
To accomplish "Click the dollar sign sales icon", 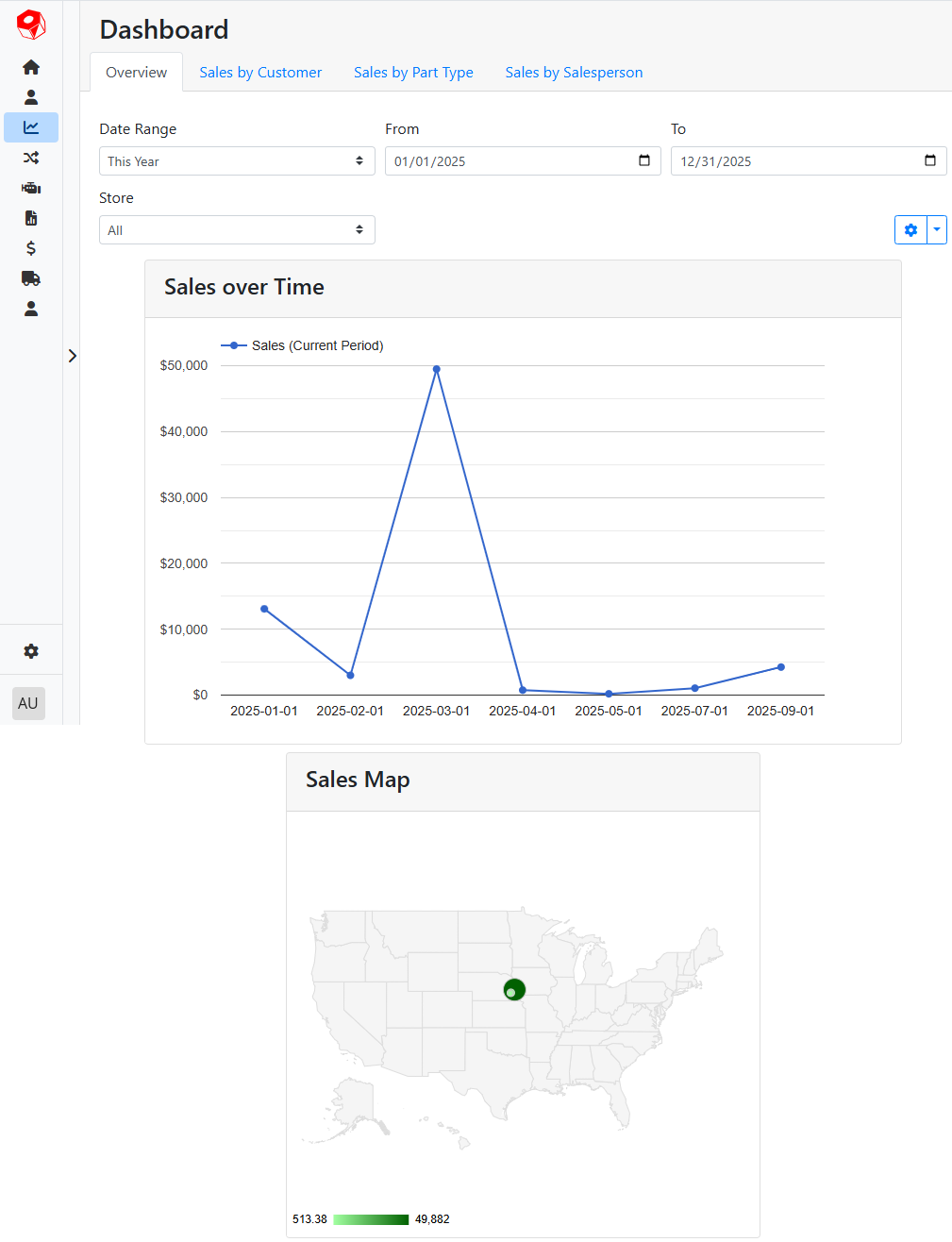I will point(31,247).
